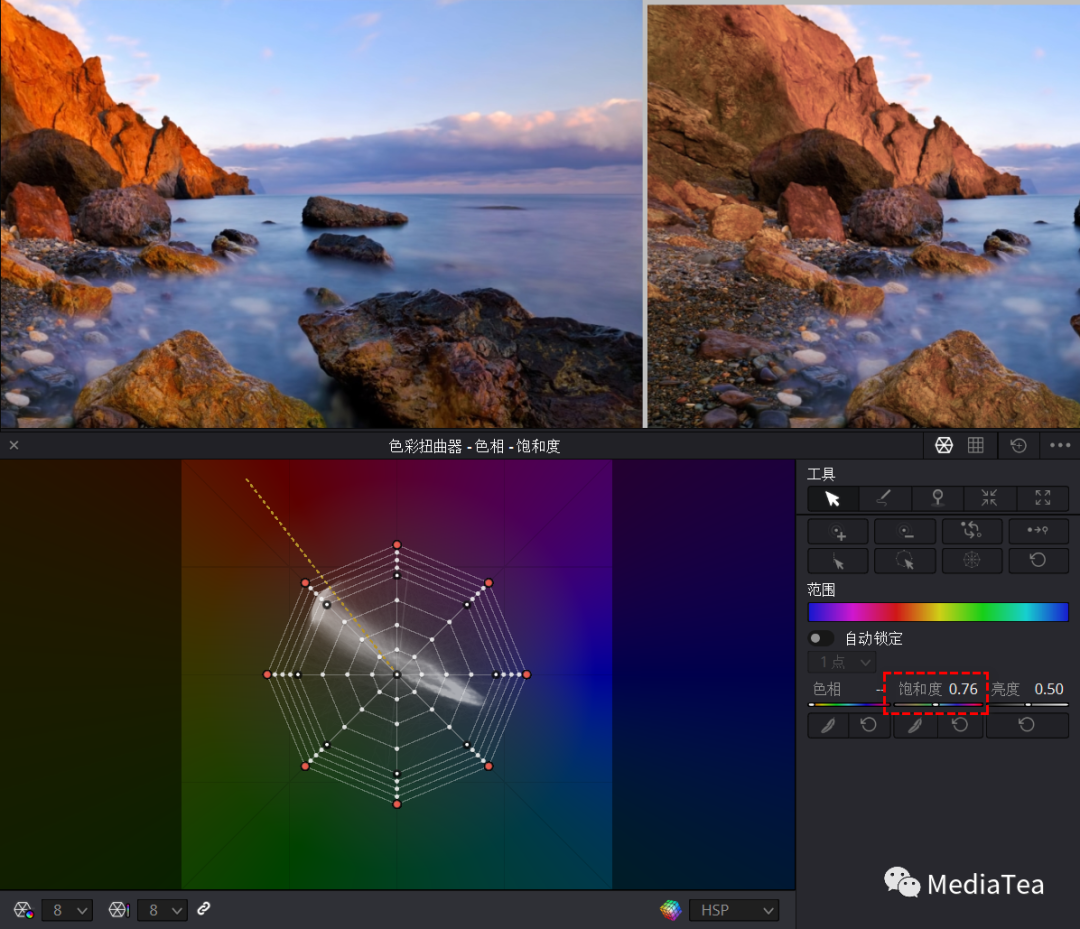Click the add control point button

(x=838, y=532)
